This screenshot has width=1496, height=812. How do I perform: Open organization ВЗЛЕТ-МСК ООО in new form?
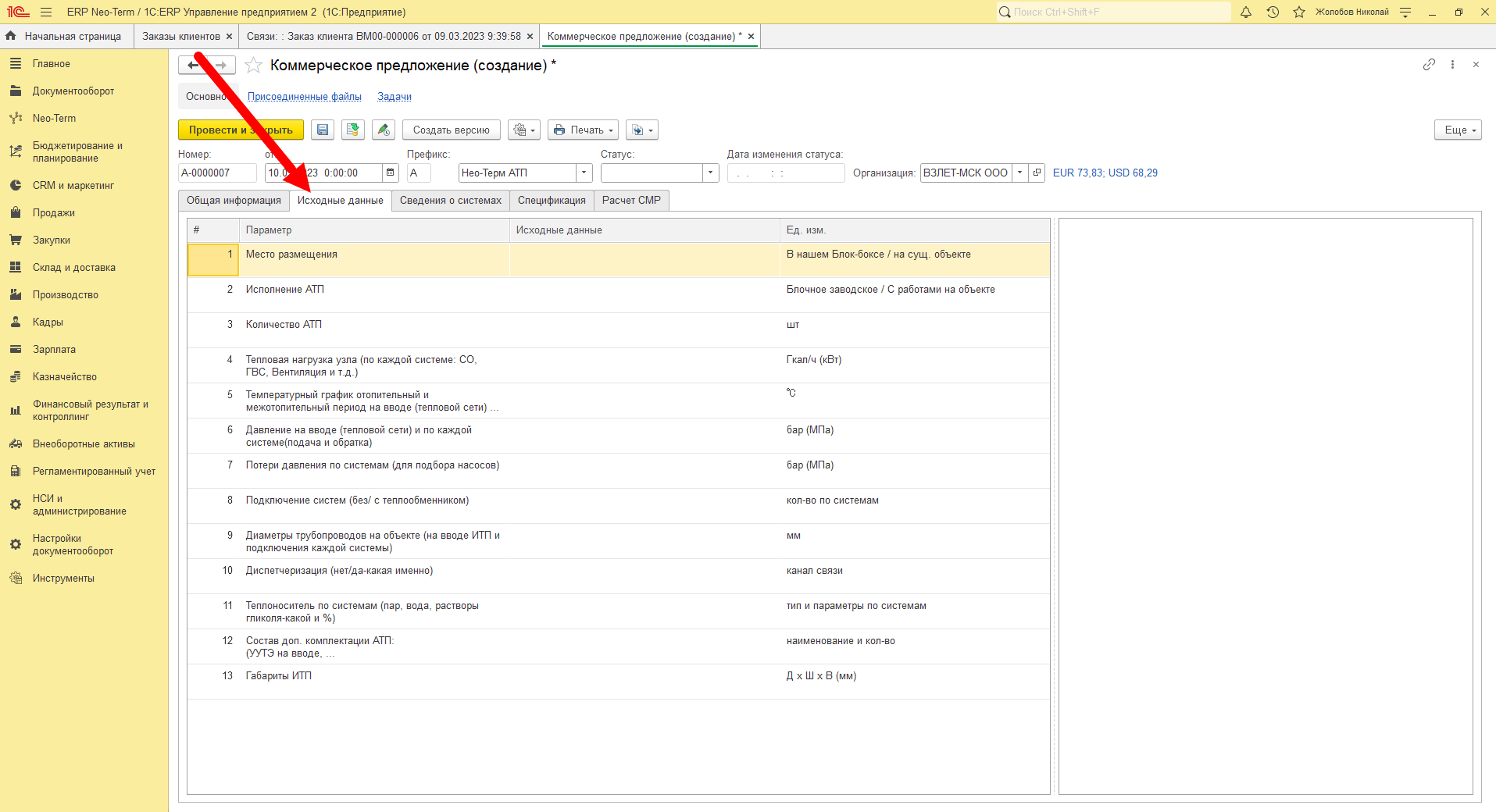(1037, 173)
